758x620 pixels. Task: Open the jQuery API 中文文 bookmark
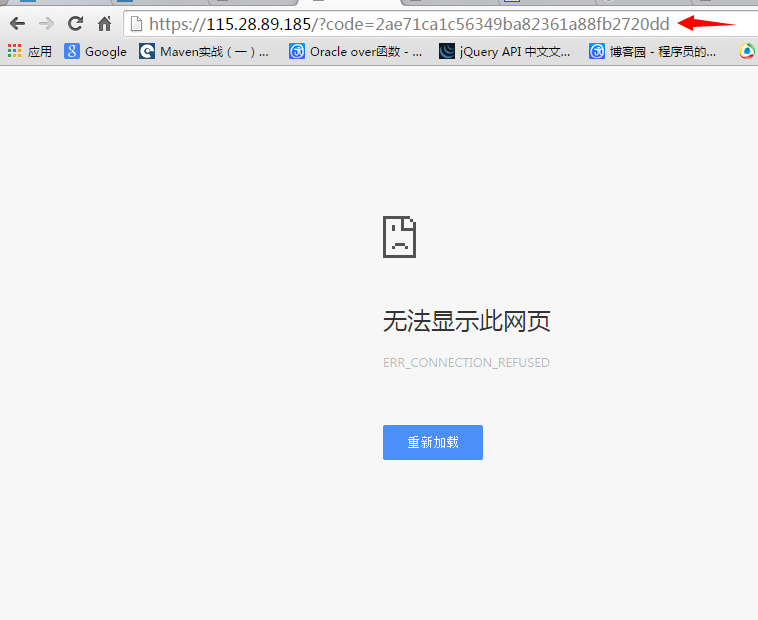pos(505,52)
